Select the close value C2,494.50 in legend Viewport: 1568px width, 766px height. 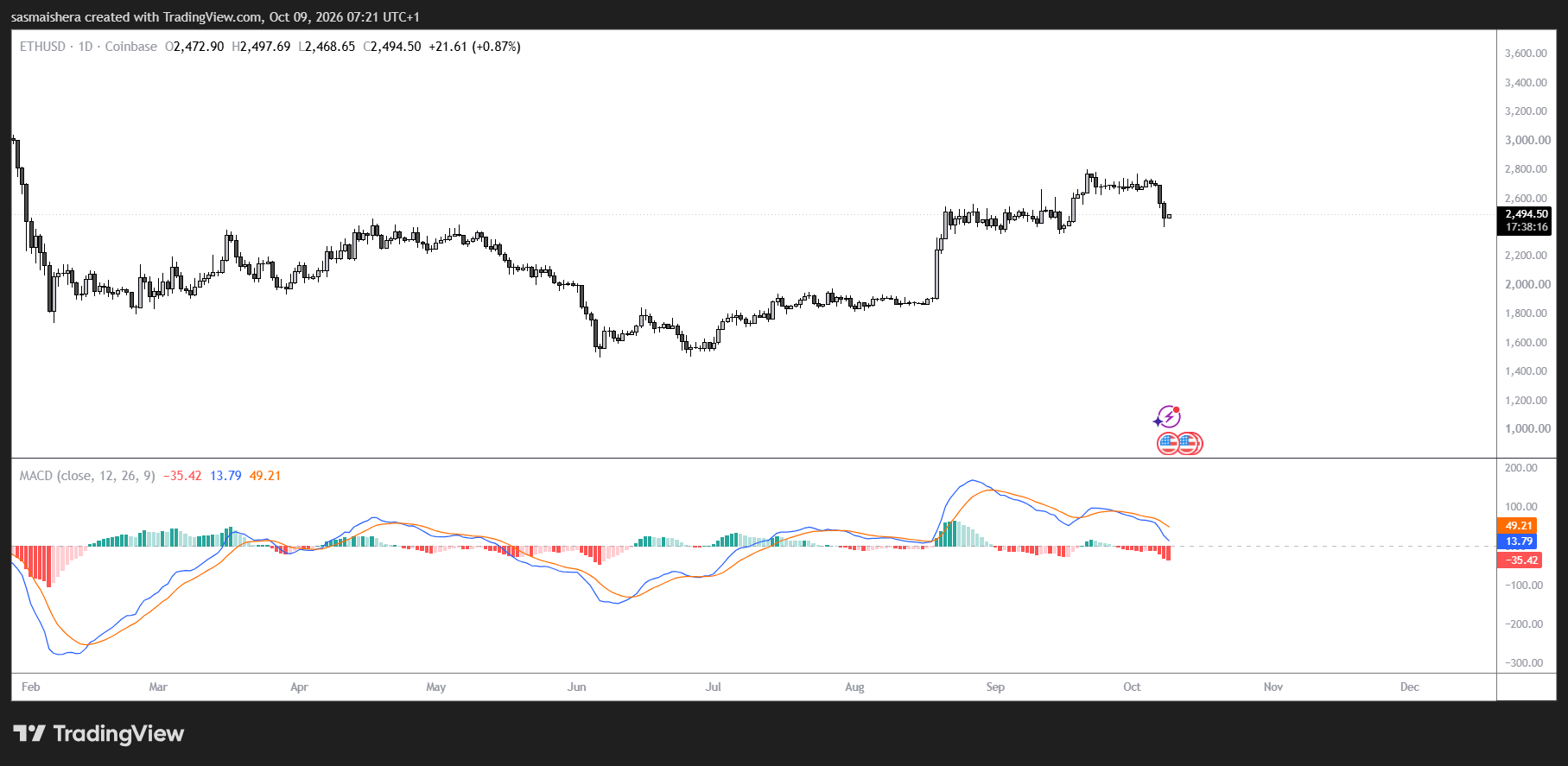click(x=392, y=47)
